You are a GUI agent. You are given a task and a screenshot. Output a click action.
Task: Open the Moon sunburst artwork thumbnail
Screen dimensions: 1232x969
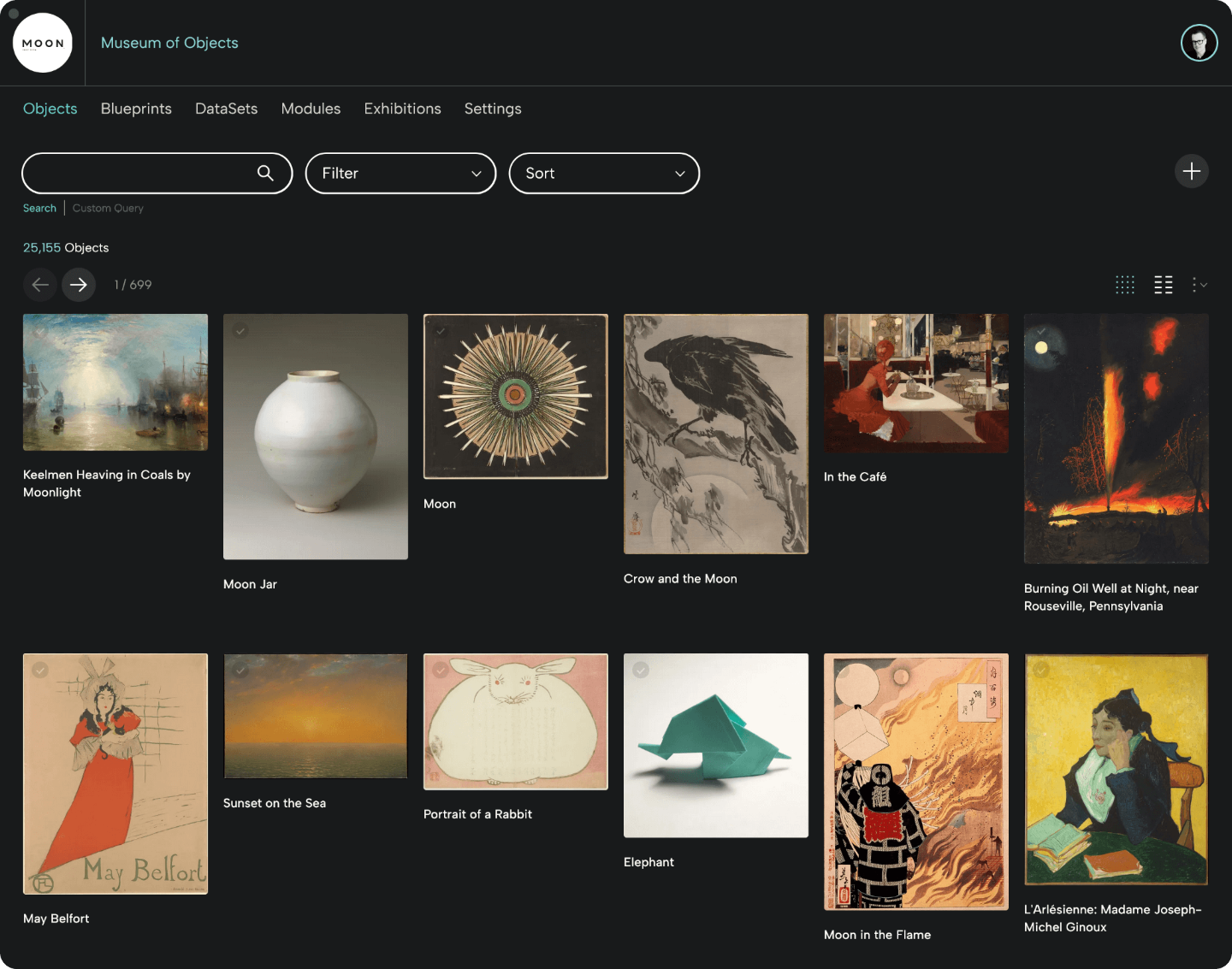(x=516, y=397)
